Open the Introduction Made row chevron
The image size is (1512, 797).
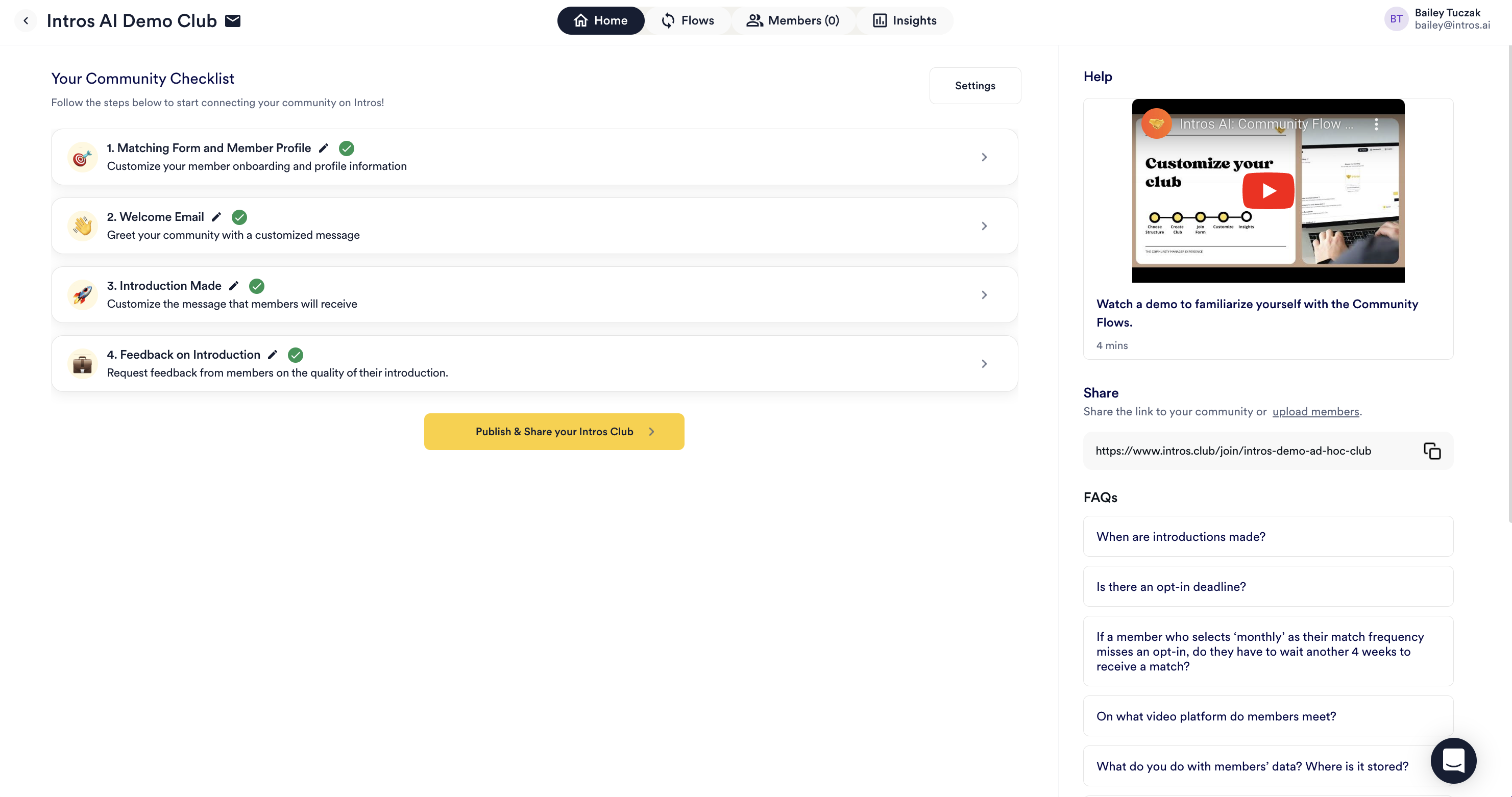[984, 294]
